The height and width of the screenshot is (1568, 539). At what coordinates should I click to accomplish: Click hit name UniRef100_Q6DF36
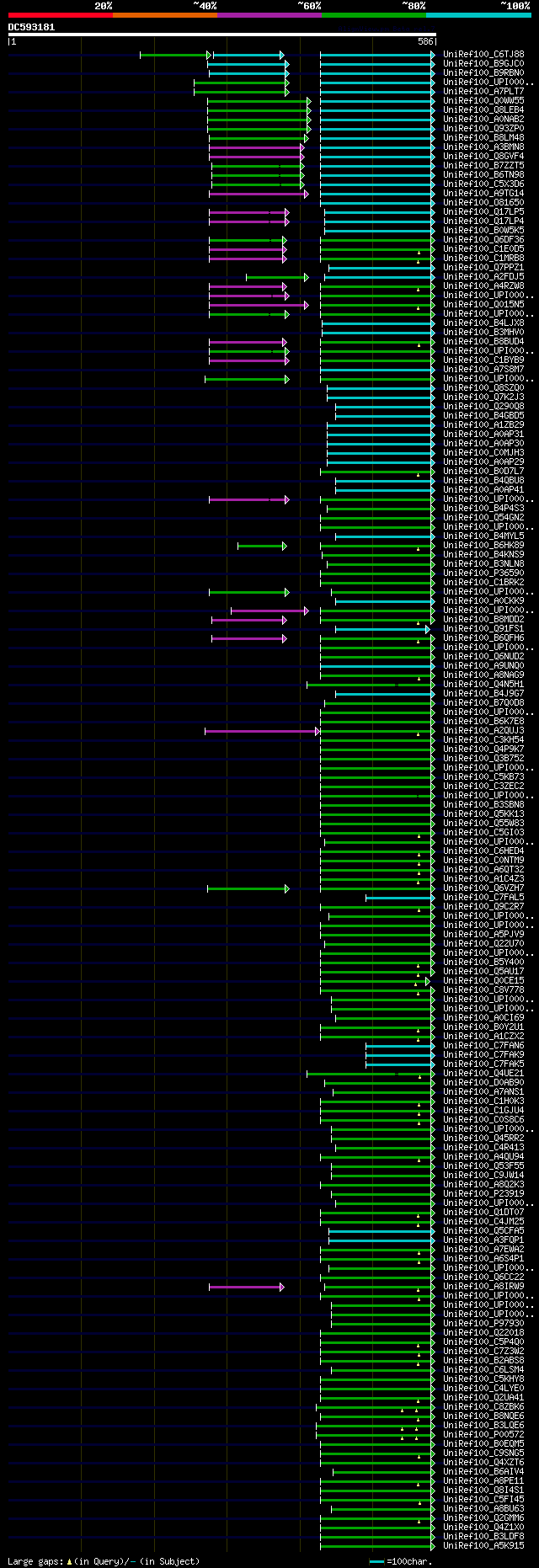(483, 240)
